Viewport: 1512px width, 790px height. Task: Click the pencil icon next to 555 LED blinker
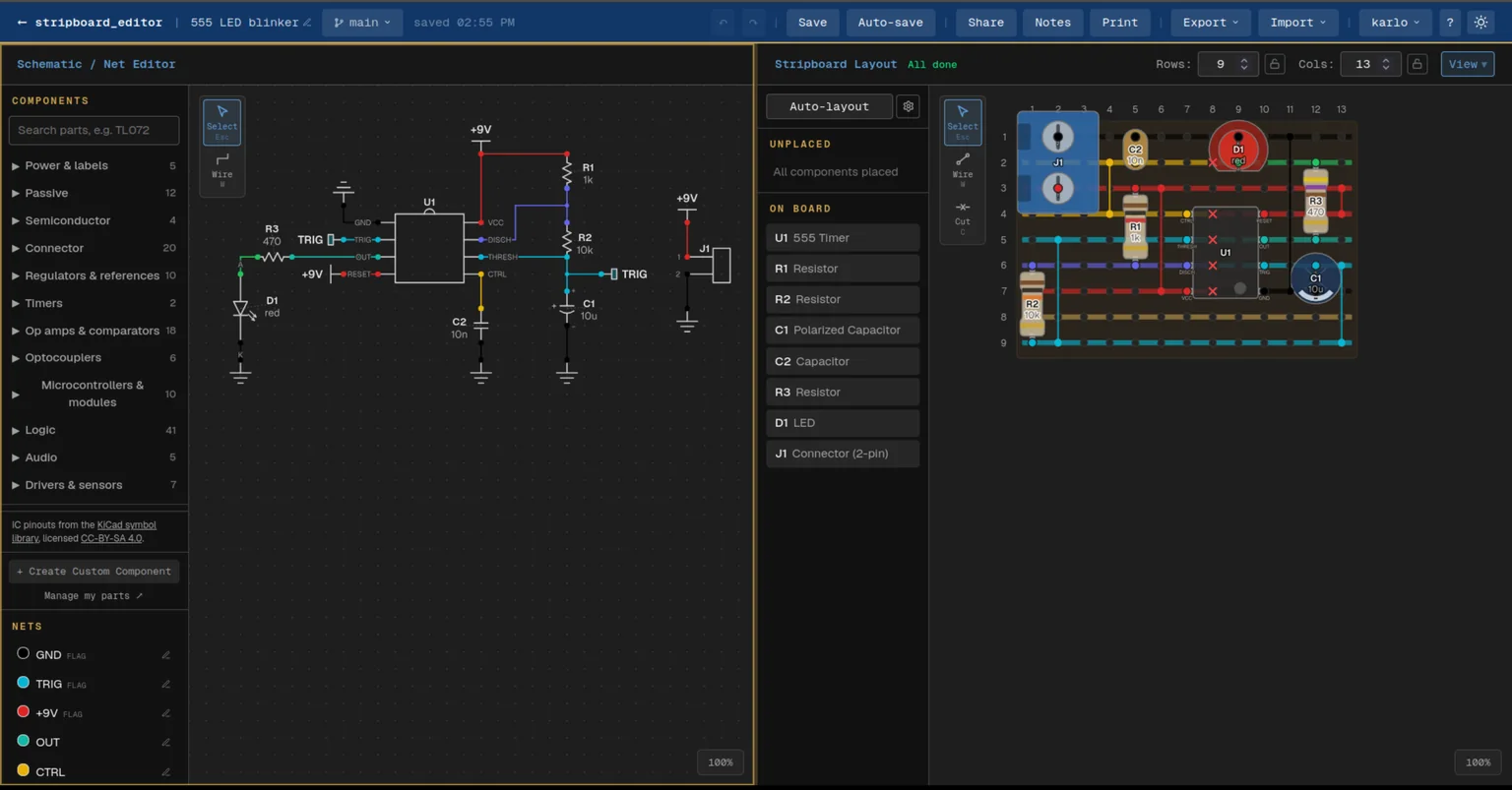click(x=307, y=23)
